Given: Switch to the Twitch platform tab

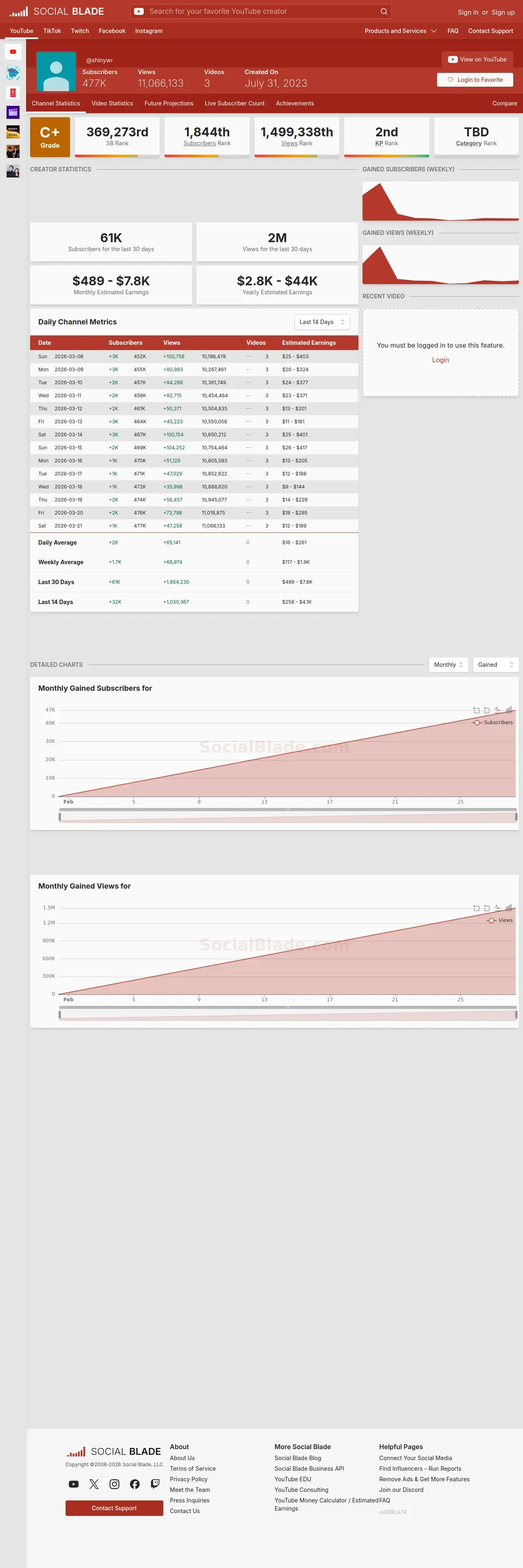Looking at the screenshot, I should (80, 31).
